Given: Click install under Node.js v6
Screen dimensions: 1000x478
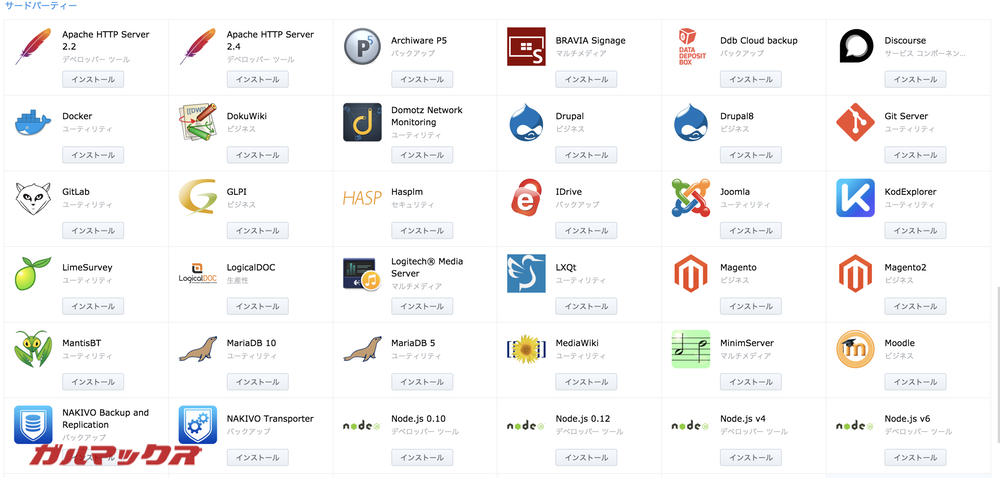Looking at the screenshot, I should 915,457.
